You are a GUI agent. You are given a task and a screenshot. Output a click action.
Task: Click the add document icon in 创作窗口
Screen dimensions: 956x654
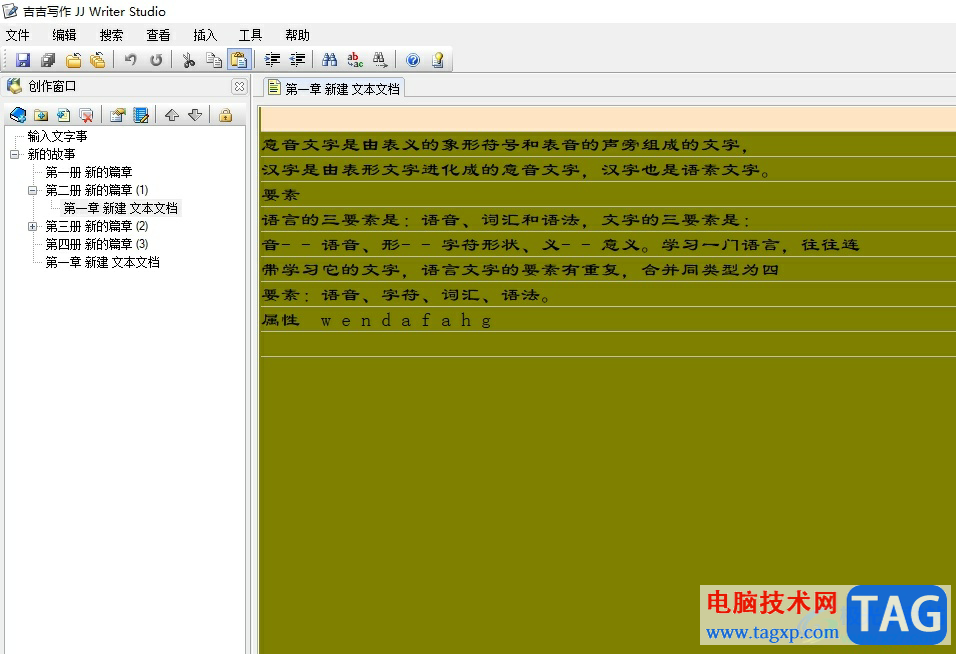[63, 115]
